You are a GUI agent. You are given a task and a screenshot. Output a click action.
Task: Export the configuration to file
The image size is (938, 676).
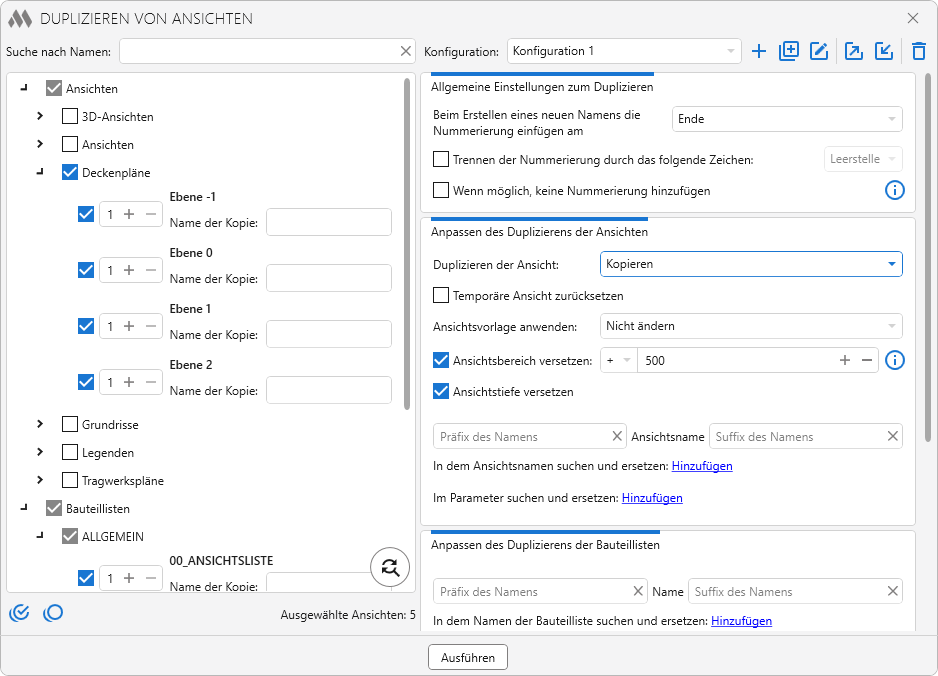pos(854,51)
